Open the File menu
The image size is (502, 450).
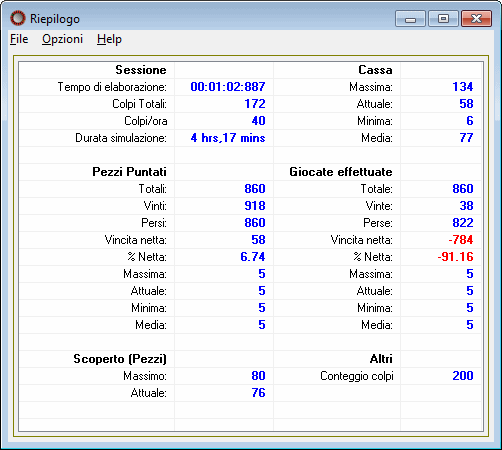[19, 39]
